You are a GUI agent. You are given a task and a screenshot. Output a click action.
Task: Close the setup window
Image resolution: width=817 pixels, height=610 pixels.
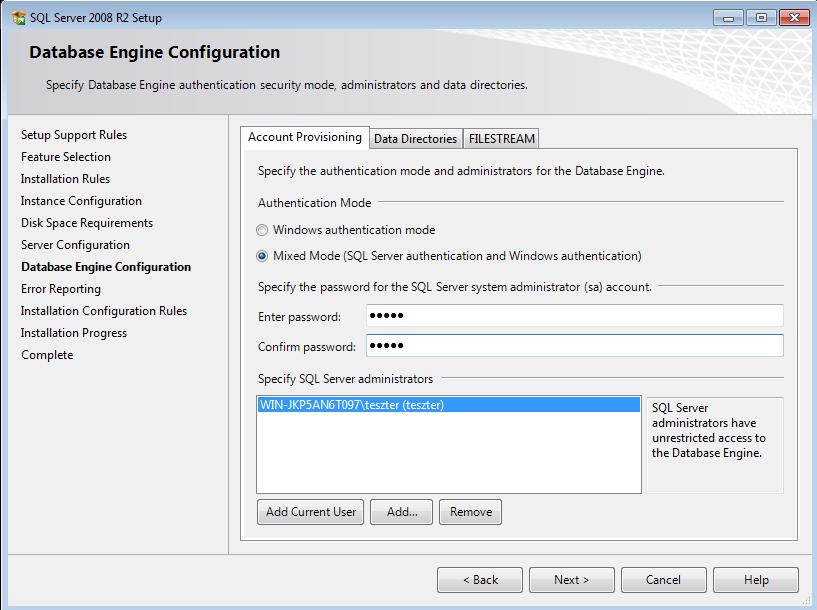(794, 18)
